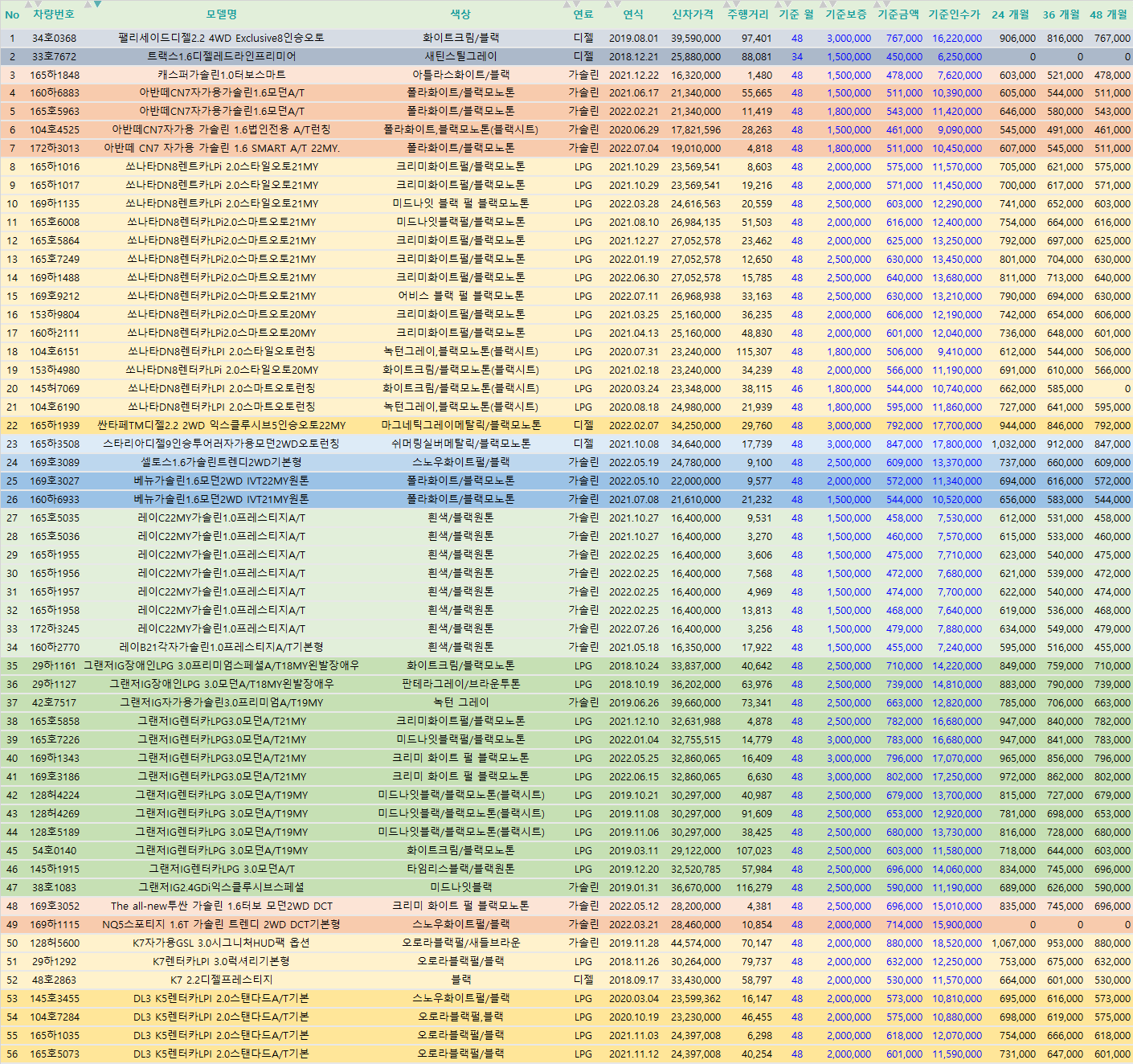Click license plate cell 165호5073
Image resolution: width=1133 pixels, height=1064 pixels.
(x=54, y=1054)
